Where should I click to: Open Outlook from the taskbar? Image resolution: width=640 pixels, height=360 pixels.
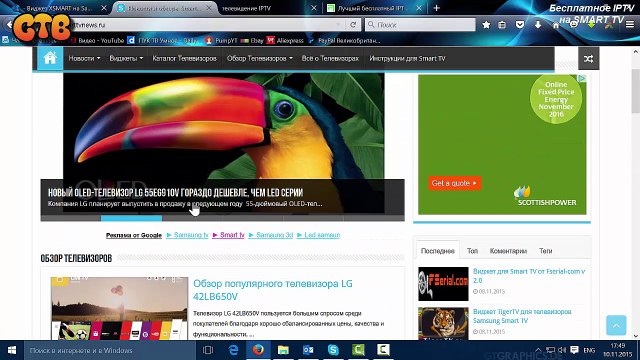tap(308, 350)
